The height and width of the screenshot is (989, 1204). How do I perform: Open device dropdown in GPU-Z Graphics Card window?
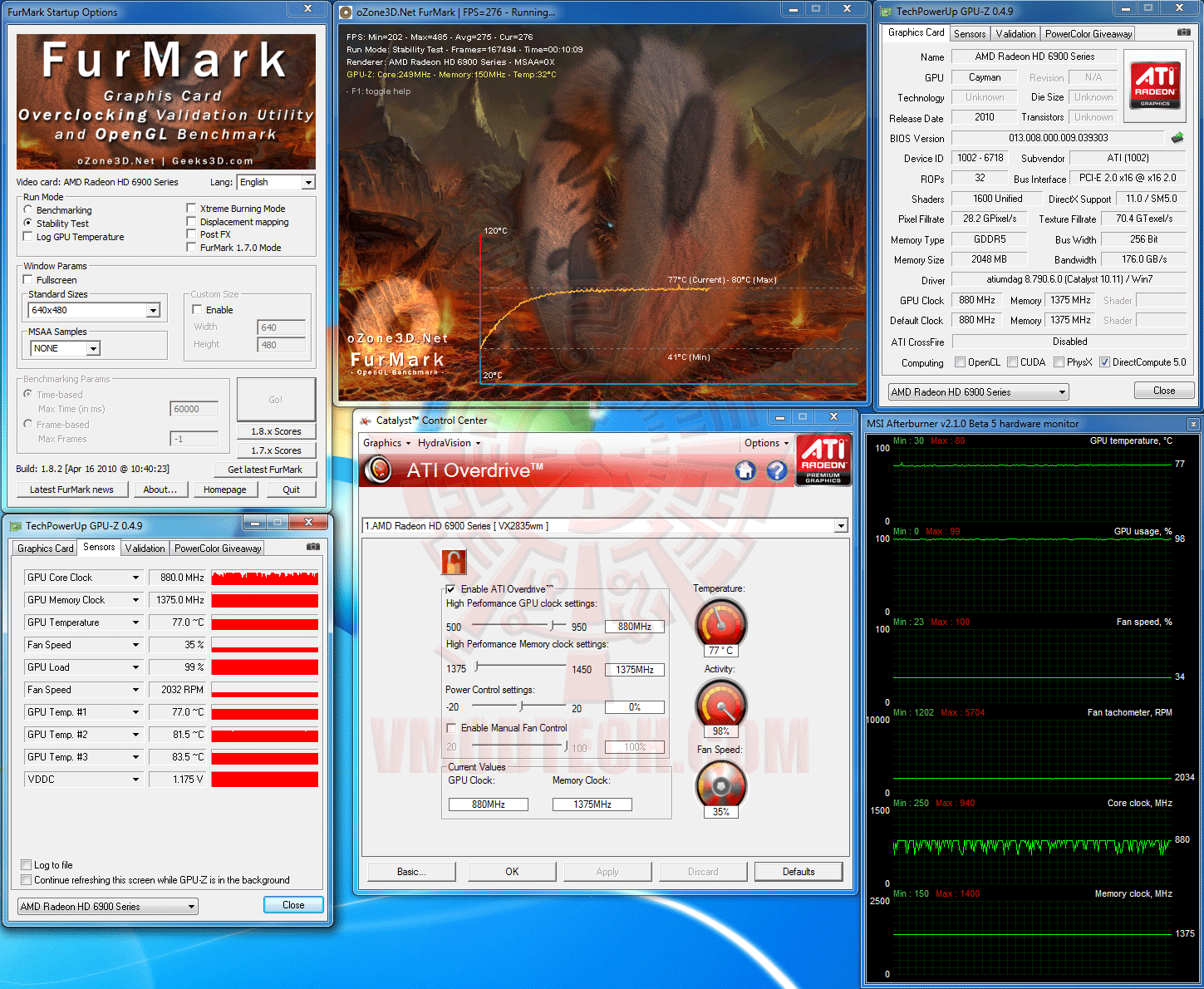pyautogui.click(x=978, y=392)
